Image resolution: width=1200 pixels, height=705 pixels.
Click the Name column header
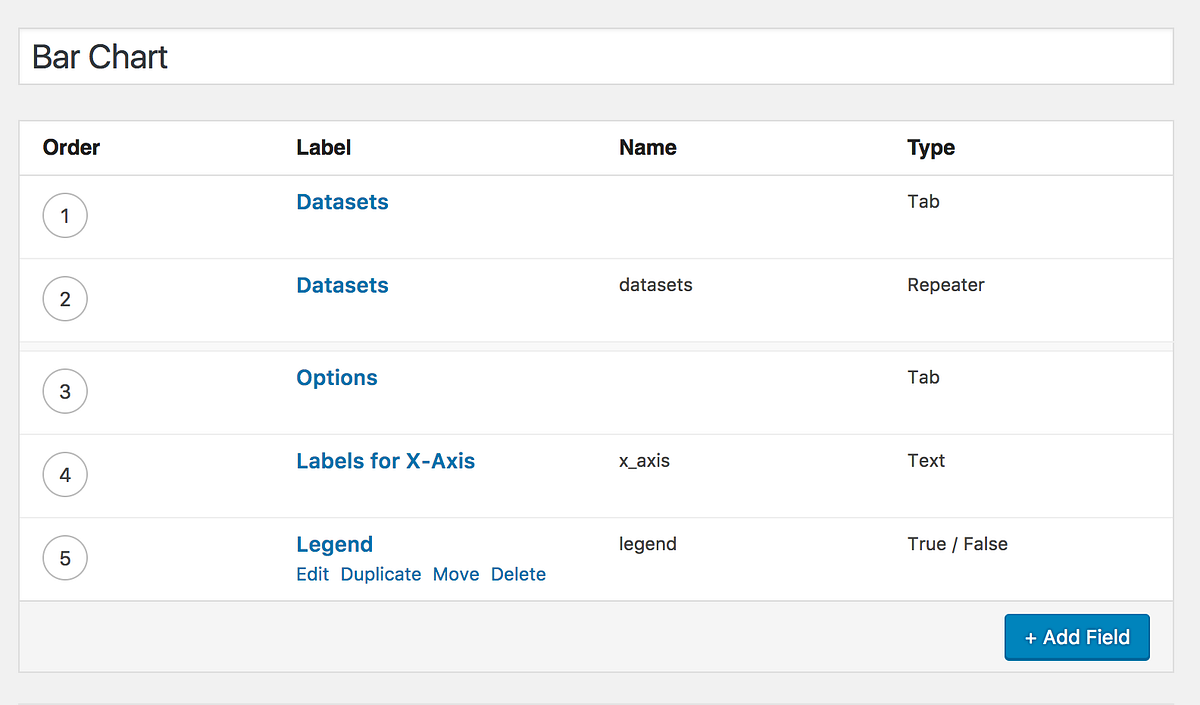coord(647,147)
